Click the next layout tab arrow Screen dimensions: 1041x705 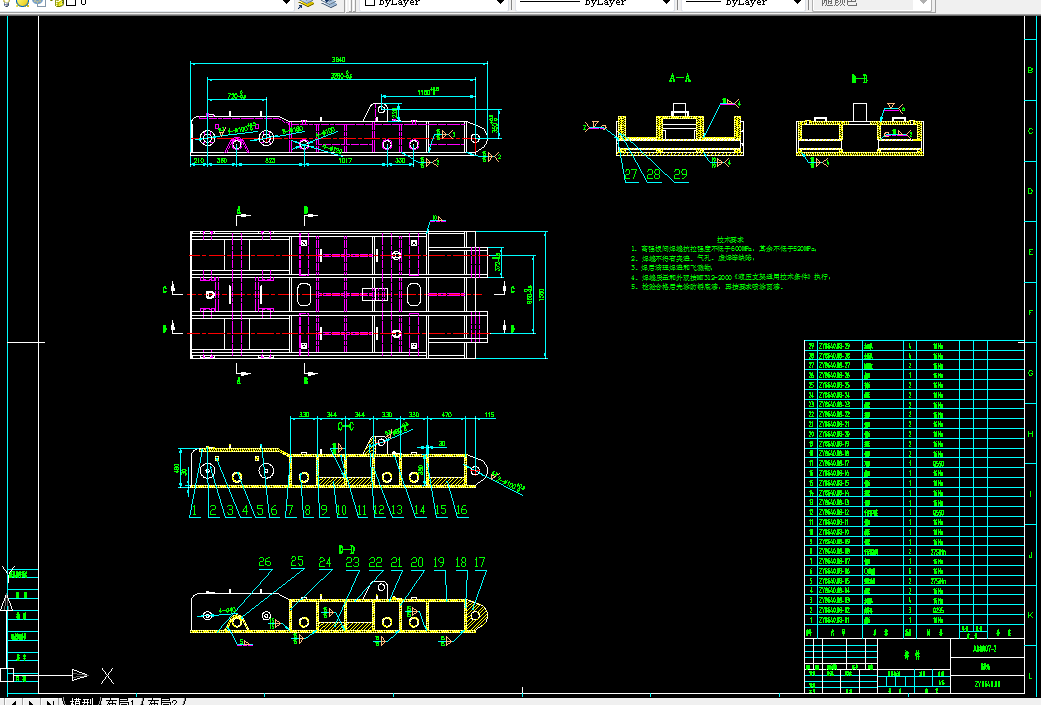pos(31,701)
